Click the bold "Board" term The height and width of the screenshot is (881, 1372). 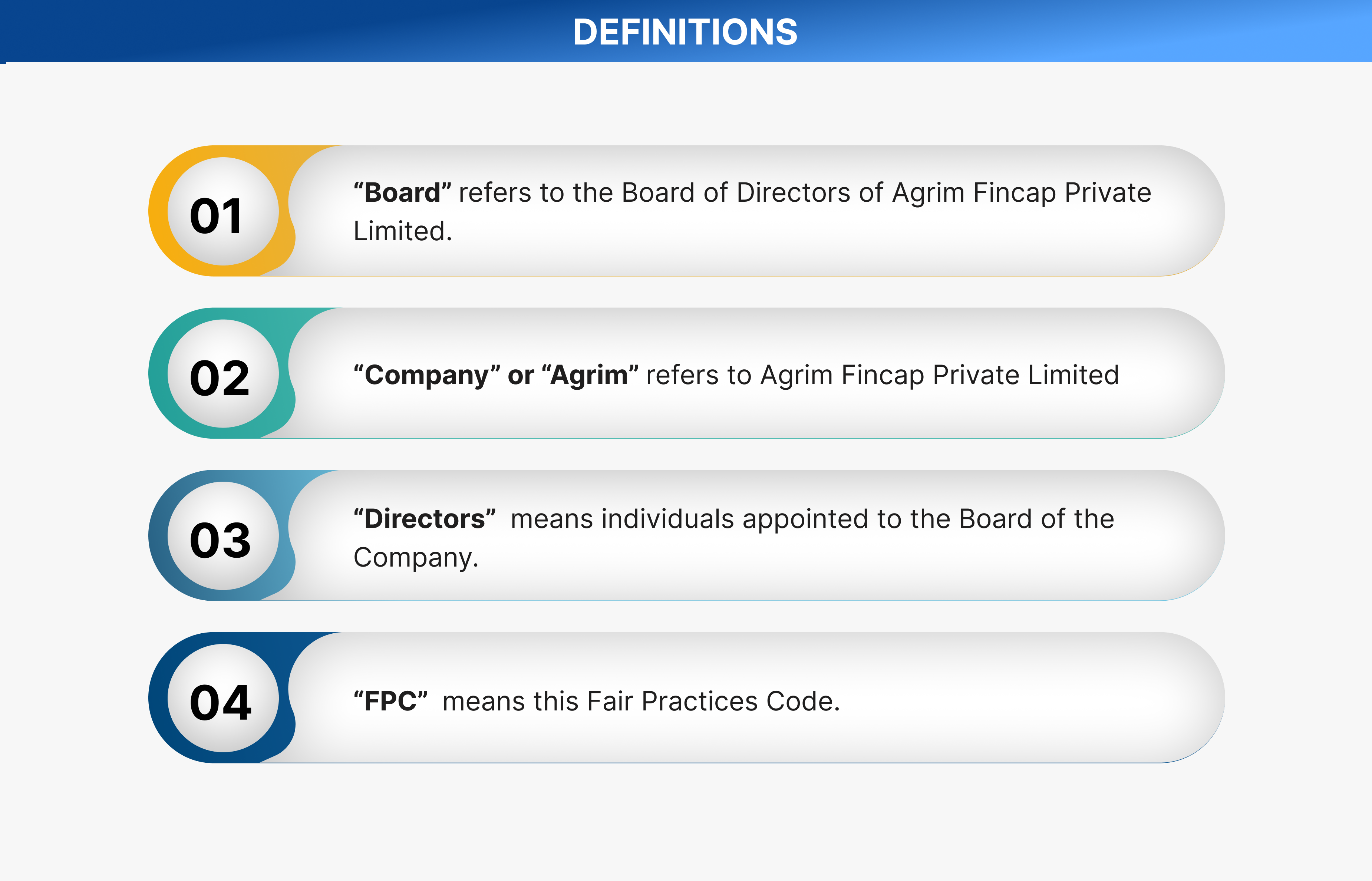pyautogui.click(x=402, y=193)
